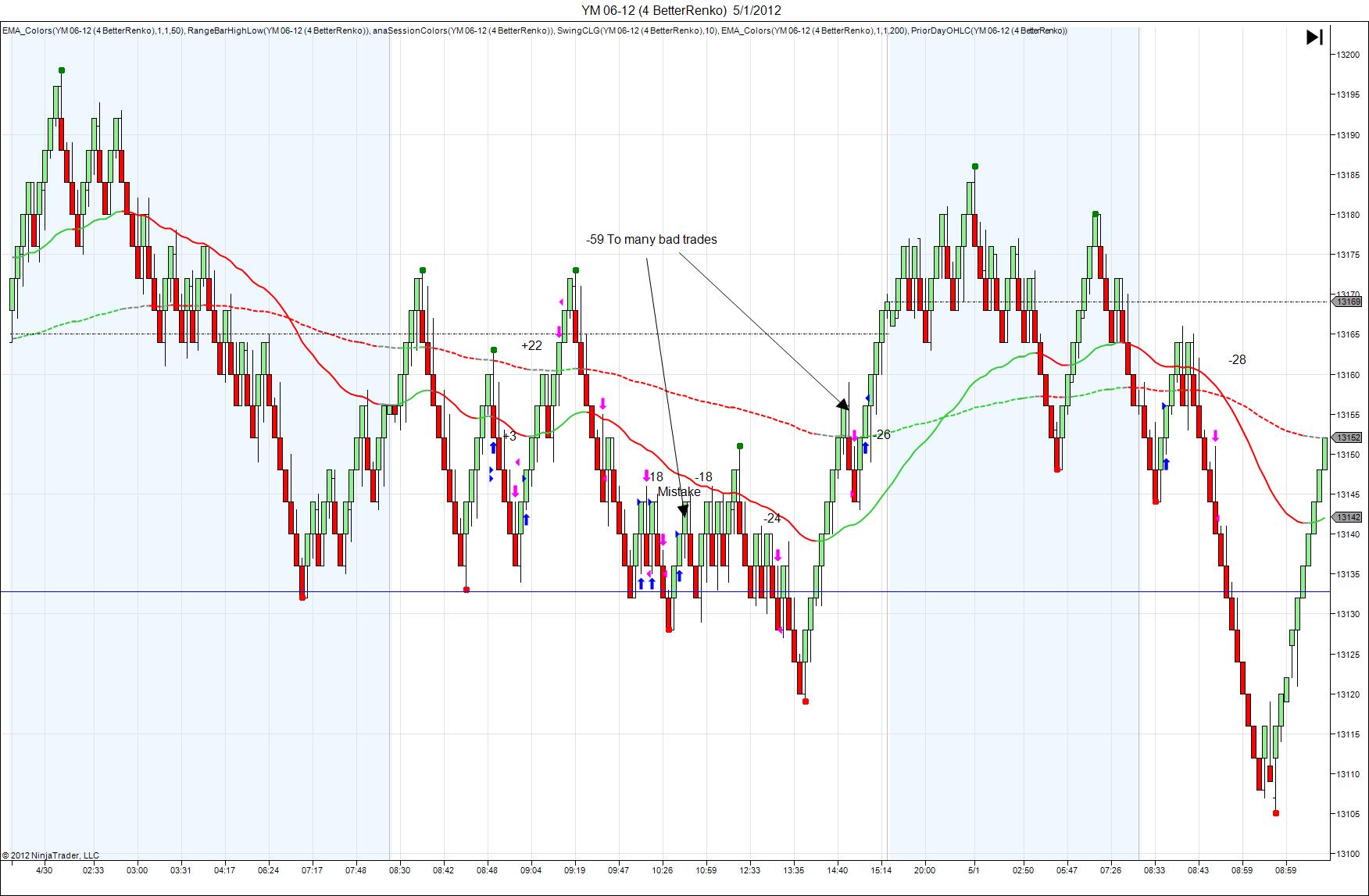This screenshot has width=1369, height=896.
Task: Select the '+3' trade result label
Action: coord(509,436)
